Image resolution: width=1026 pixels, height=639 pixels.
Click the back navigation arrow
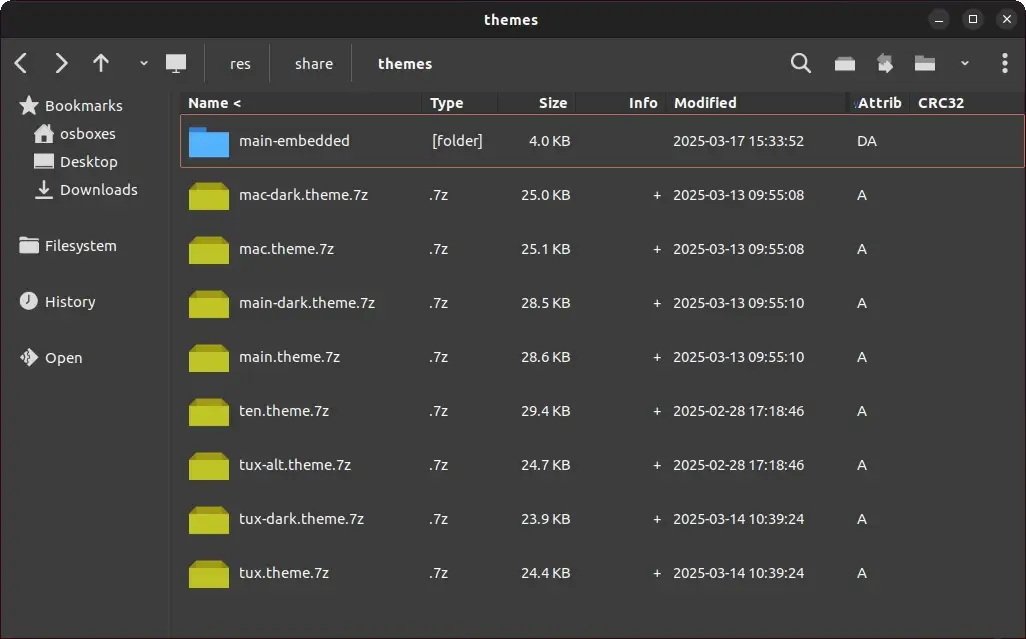(21, 64)
